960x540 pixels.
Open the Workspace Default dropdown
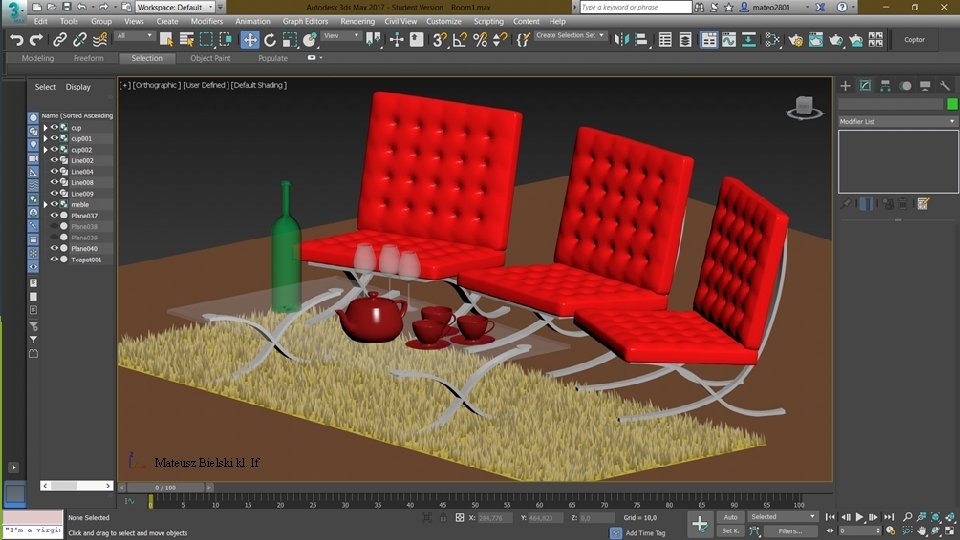pyautogui.click(x=174, y=7)
